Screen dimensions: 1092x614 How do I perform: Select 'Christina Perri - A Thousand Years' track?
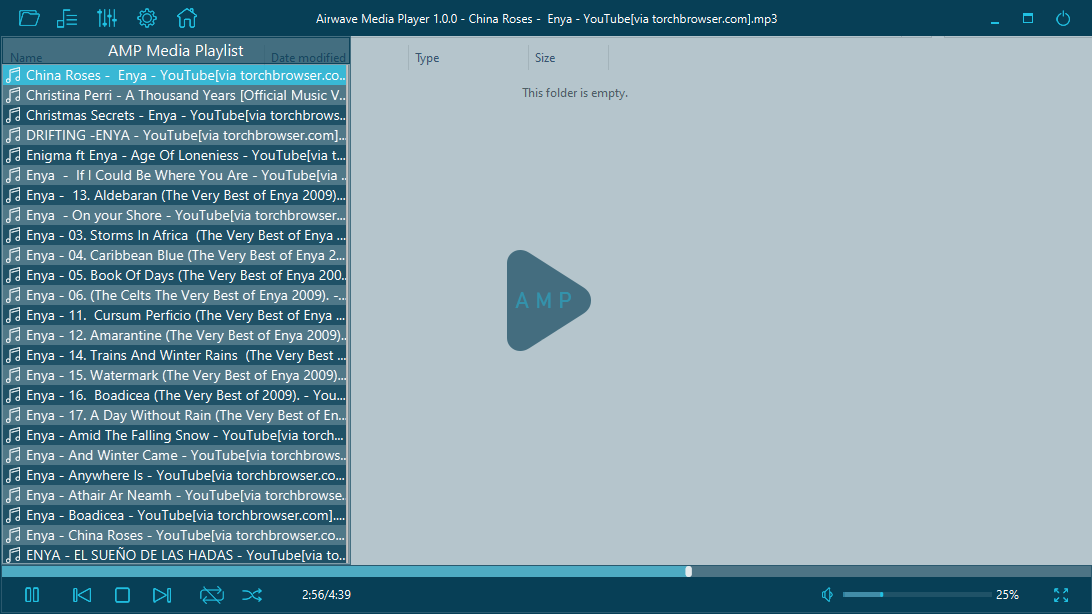[x=176, y=95]
